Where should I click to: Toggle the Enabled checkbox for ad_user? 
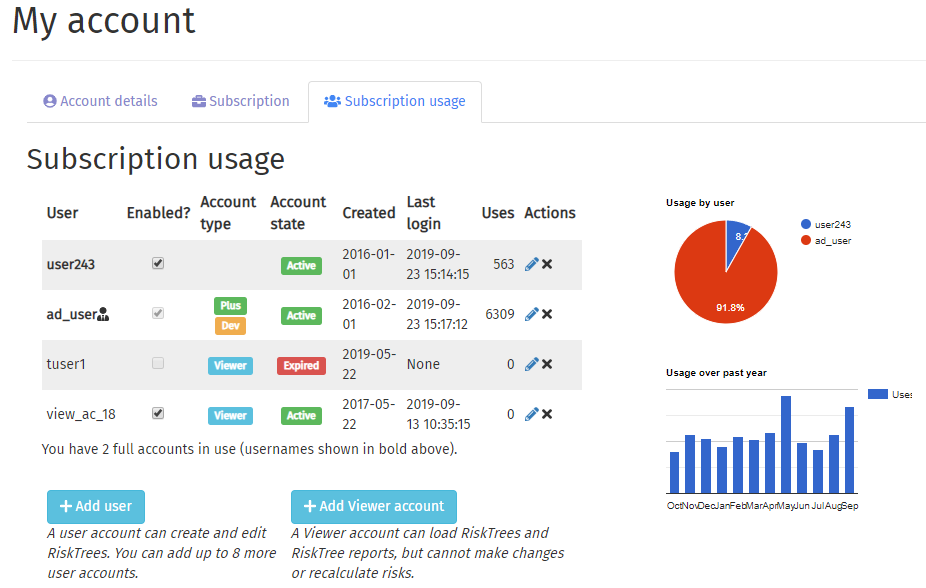click(158, 313)
